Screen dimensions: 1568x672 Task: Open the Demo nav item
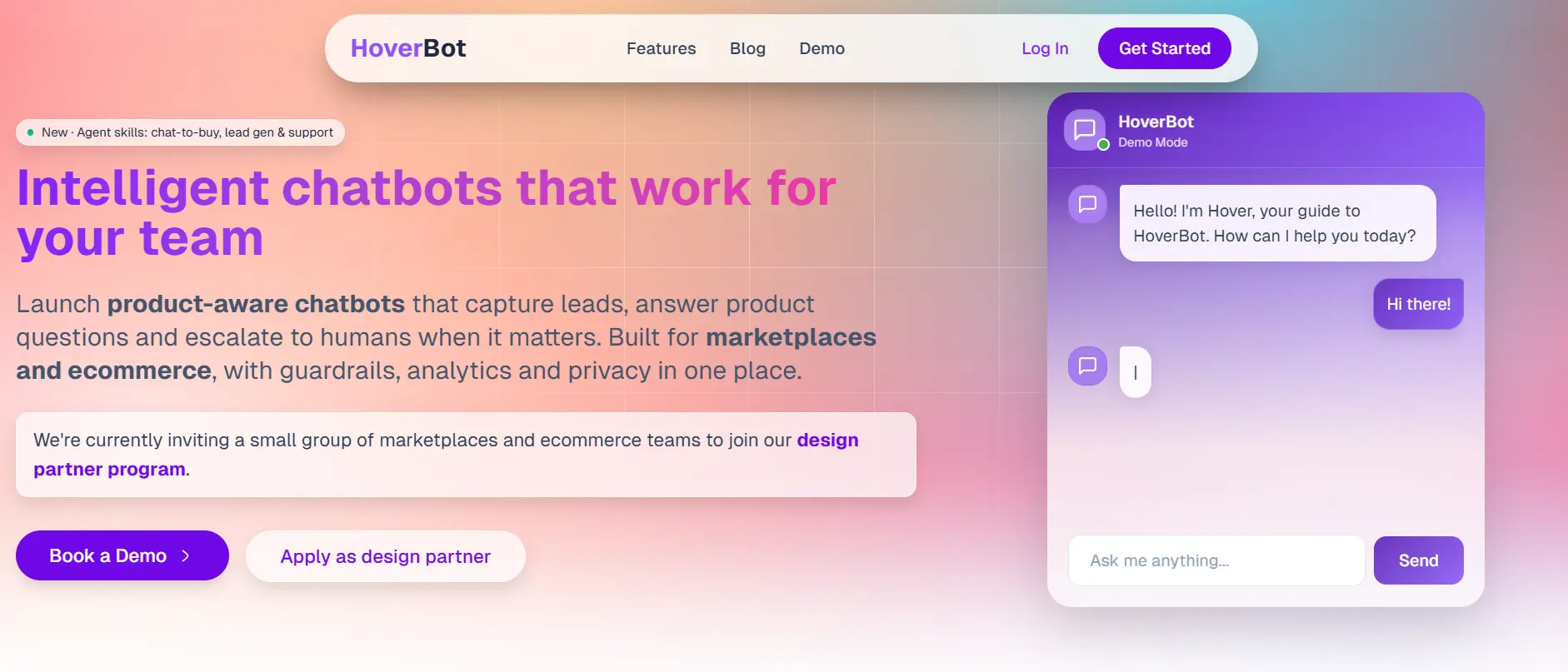click(821, 48)
